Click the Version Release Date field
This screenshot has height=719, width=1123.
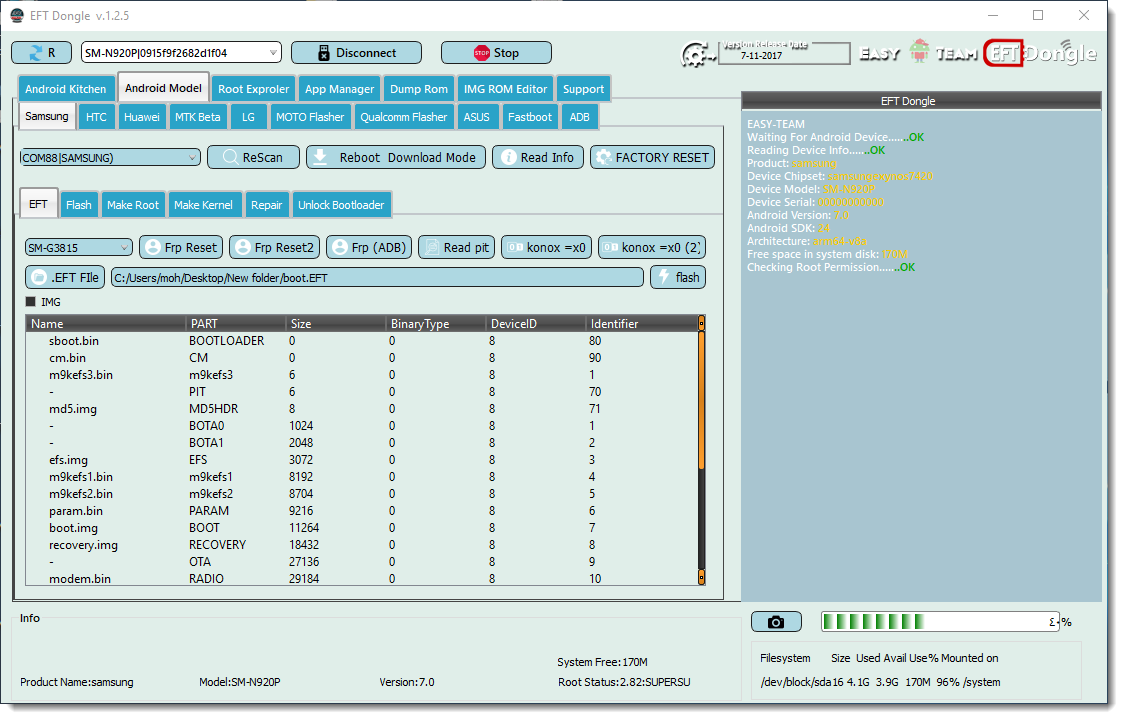tap(784, 54)
